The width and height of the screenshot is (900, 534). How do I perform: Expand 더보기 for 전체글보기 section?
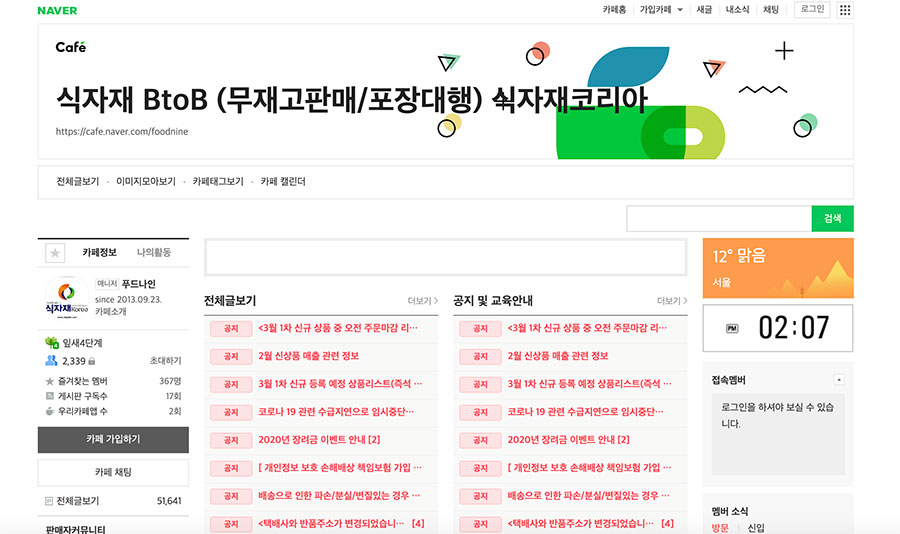422,301
